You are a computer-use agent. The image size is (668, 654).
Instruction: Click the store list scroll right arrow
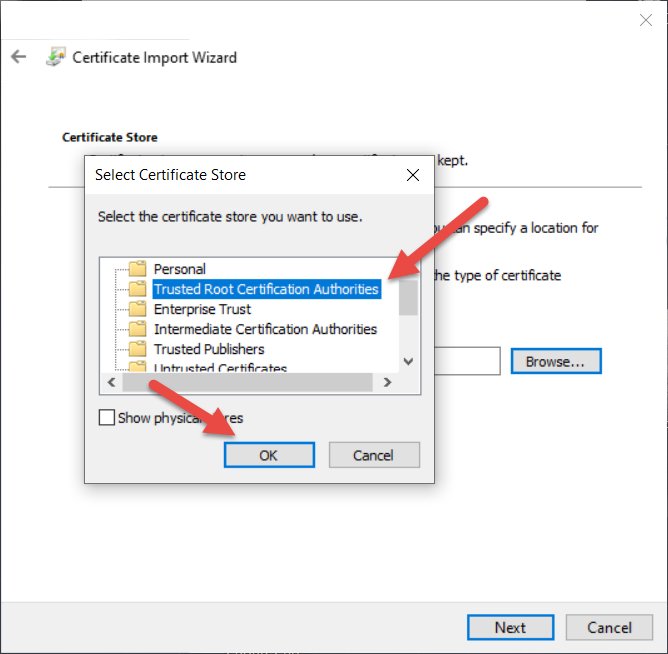pyautogui.click(x=387, y=383)
